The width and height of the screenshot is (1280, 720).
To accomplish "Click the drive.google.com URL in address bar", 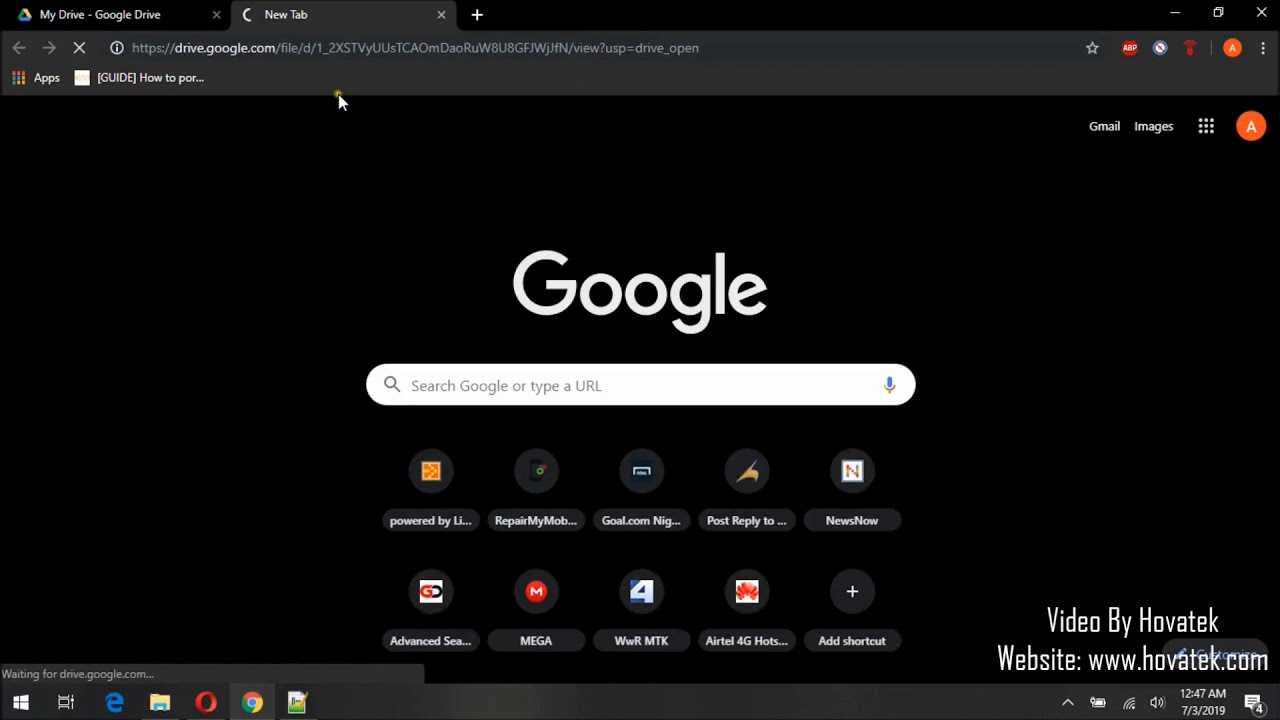I will point(415,48).
